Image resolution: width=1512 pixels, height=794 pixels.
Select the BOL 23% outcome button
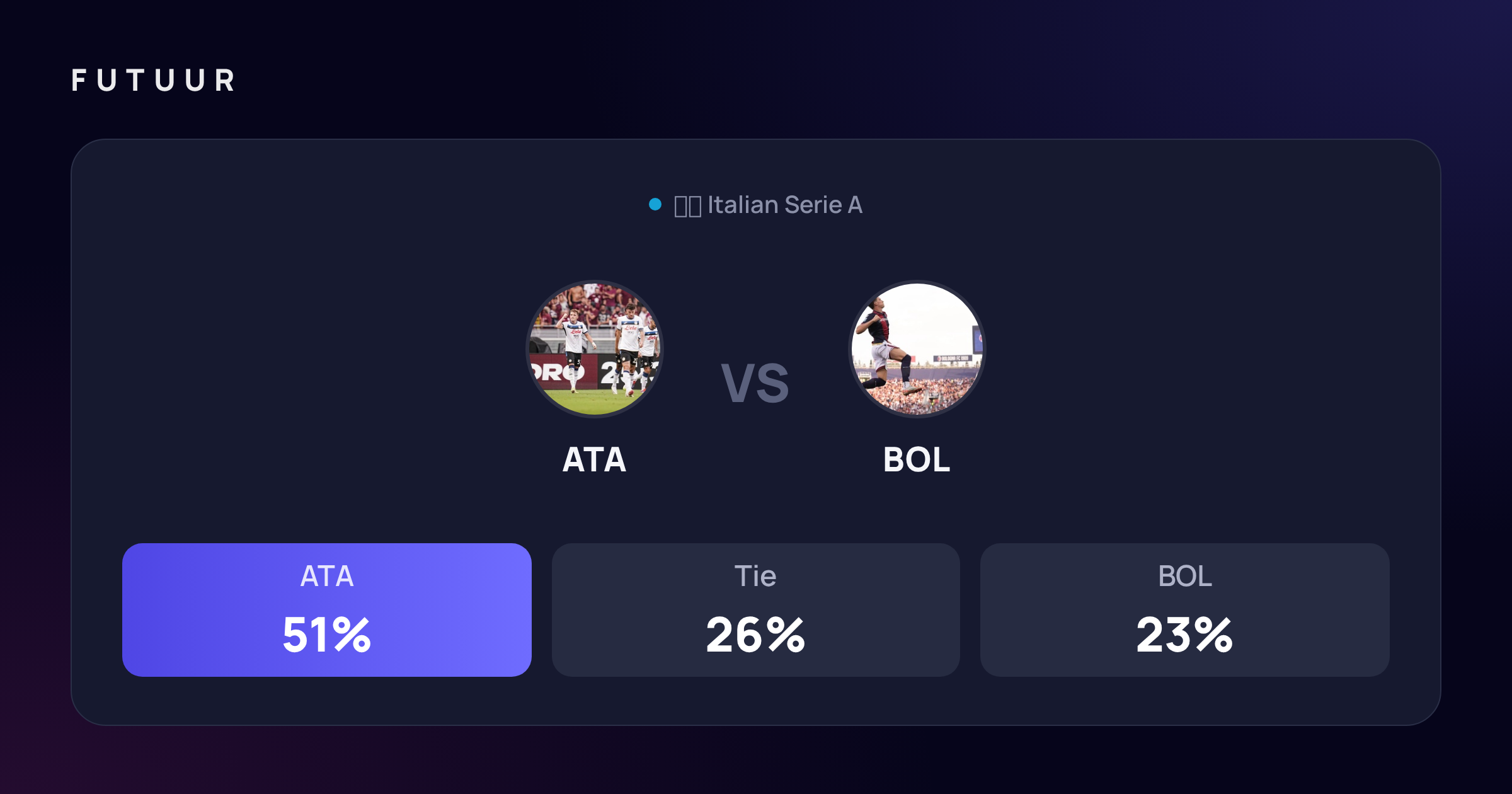tap(1185, 610)
